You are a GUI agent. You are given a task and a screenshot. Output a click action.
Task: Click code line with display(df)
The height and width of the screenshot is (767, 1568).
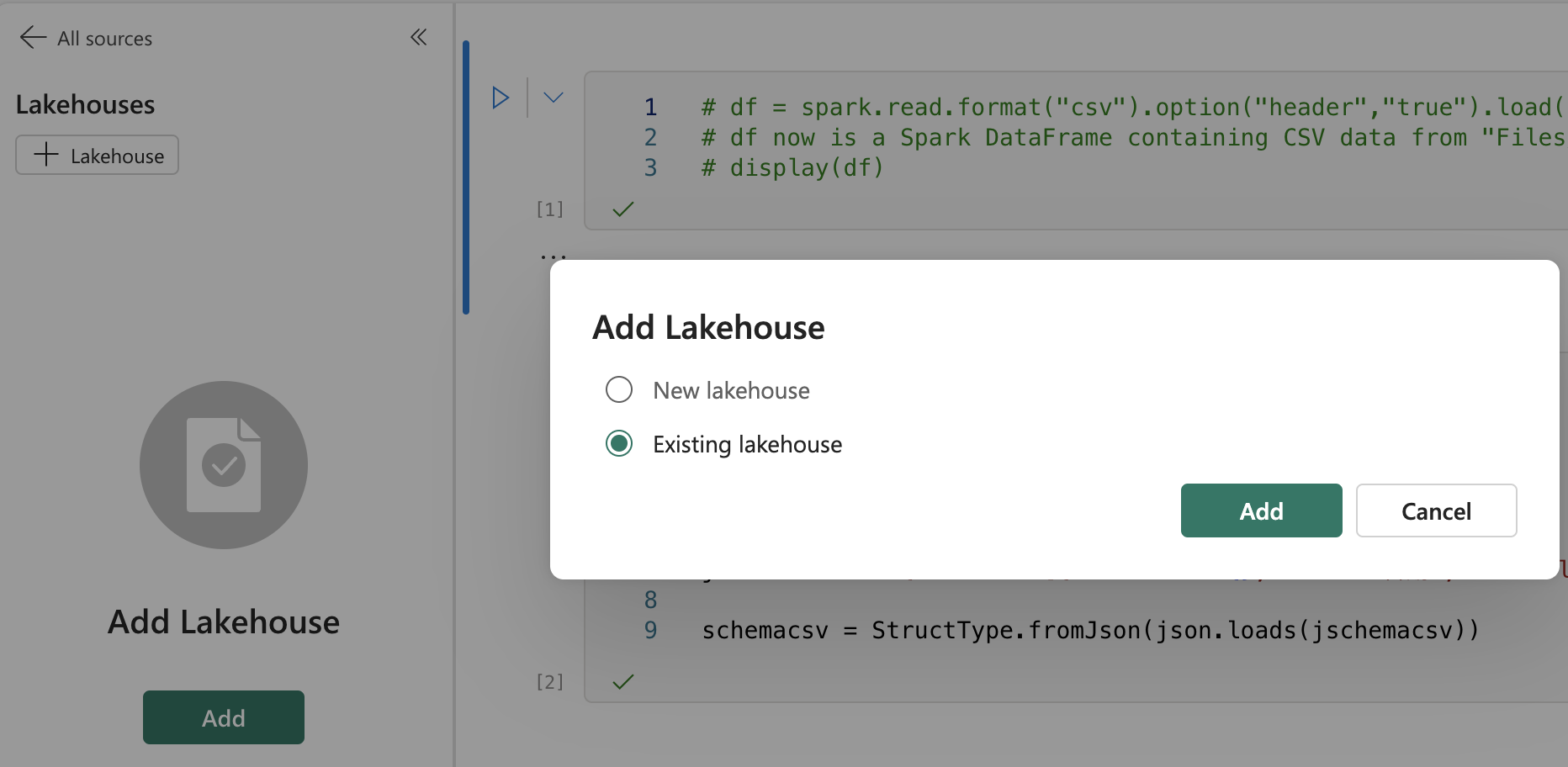pos(792,168)
